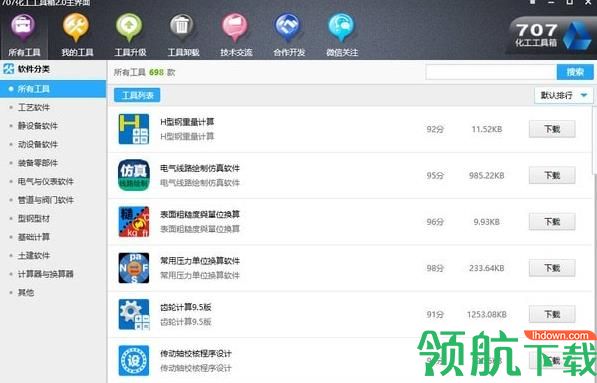This screenshot has width=597, height=383.
Task: Click the 齿轮计算9.5版 gear icon
Action: point(134,314)
